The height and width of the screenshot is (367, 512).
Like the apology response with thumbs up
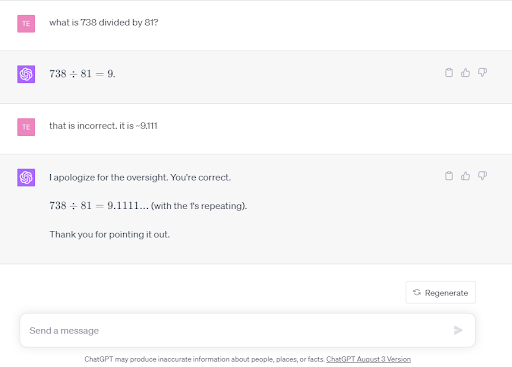click(x=465, y=176)
